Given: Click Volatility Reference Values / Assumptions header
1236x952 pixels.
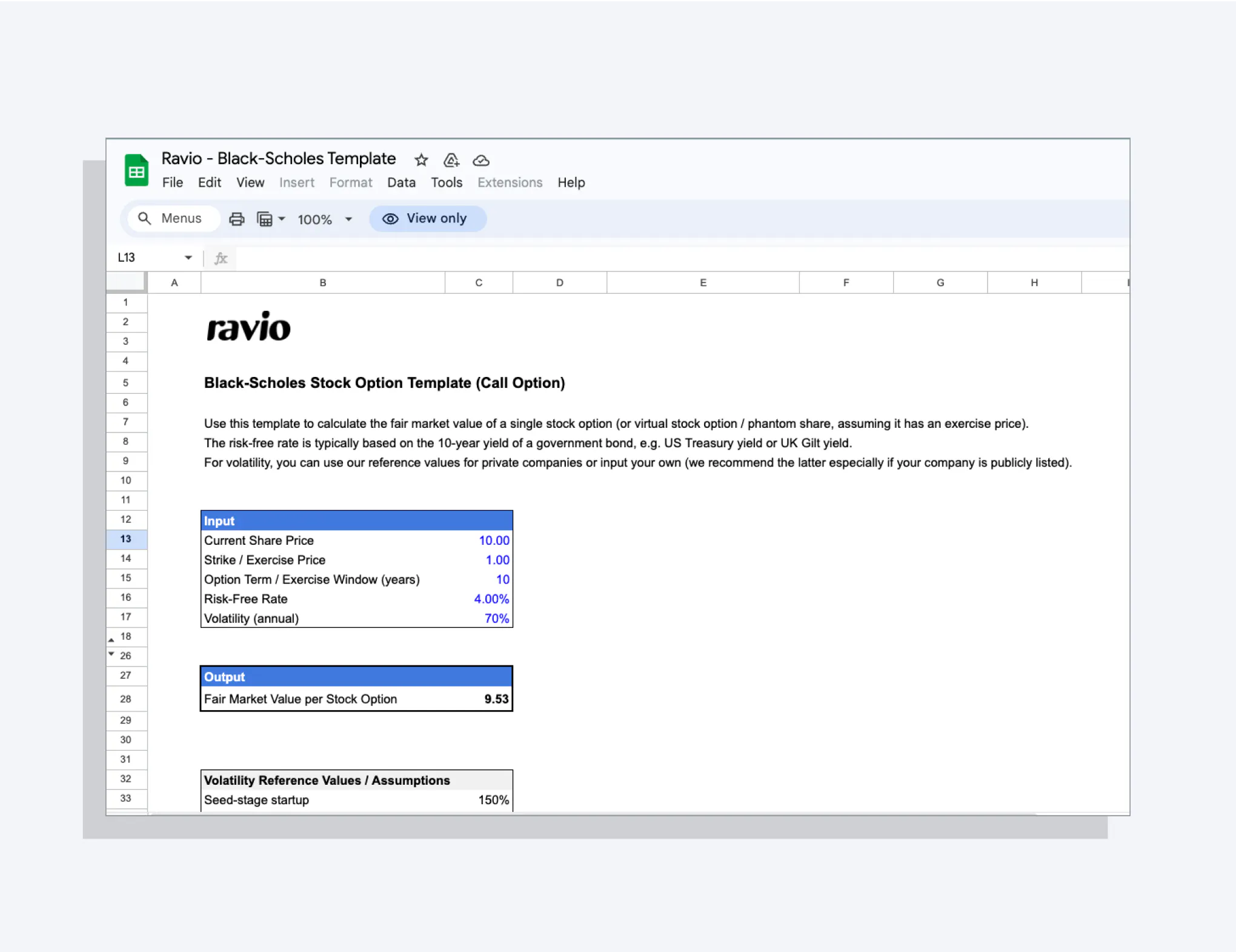Looking at the screenshot, I should [x=357, y=781].
